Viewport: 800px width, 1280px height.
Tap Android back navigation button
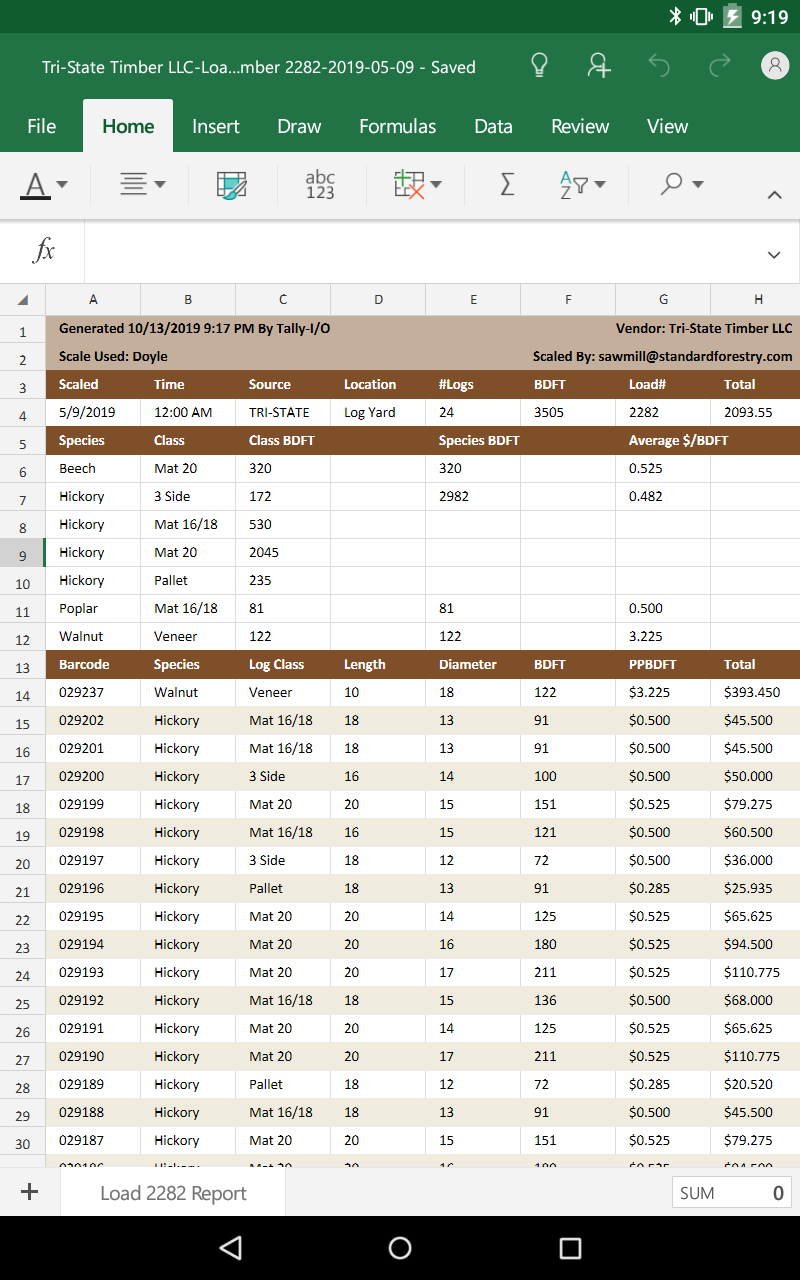tap(231, 1247)
